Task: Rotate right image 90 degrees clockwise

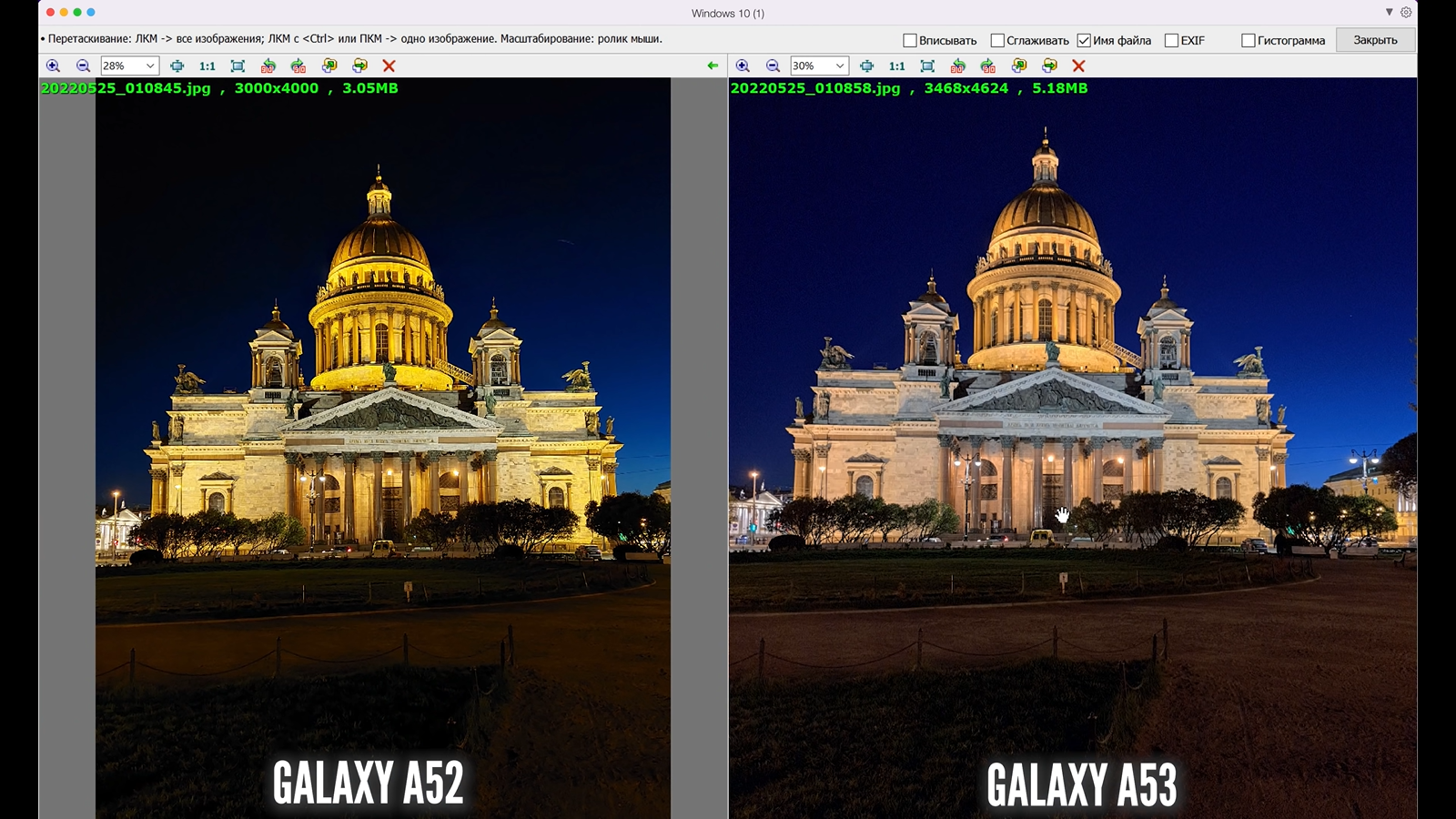Action: coord(988,66)
